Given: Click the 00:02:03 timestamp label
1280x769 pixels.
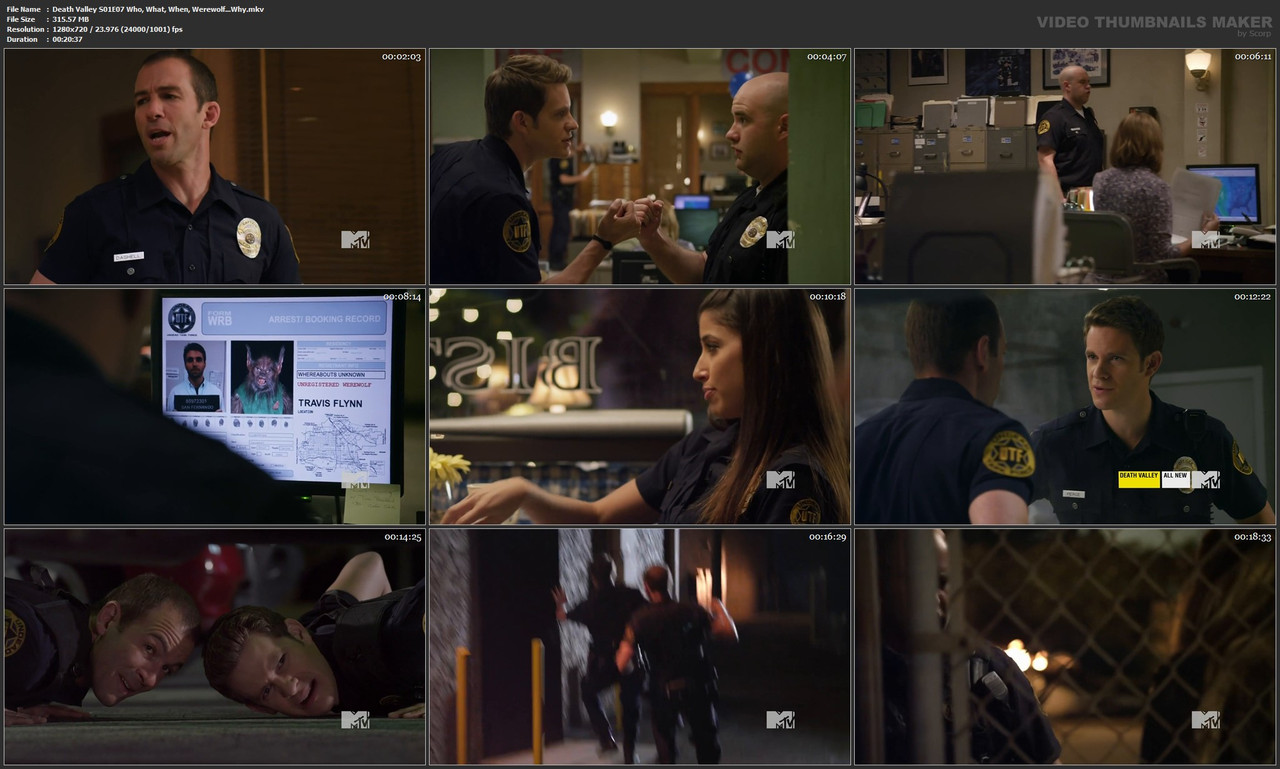Looking at the screenshot, I should pos(403,57).
